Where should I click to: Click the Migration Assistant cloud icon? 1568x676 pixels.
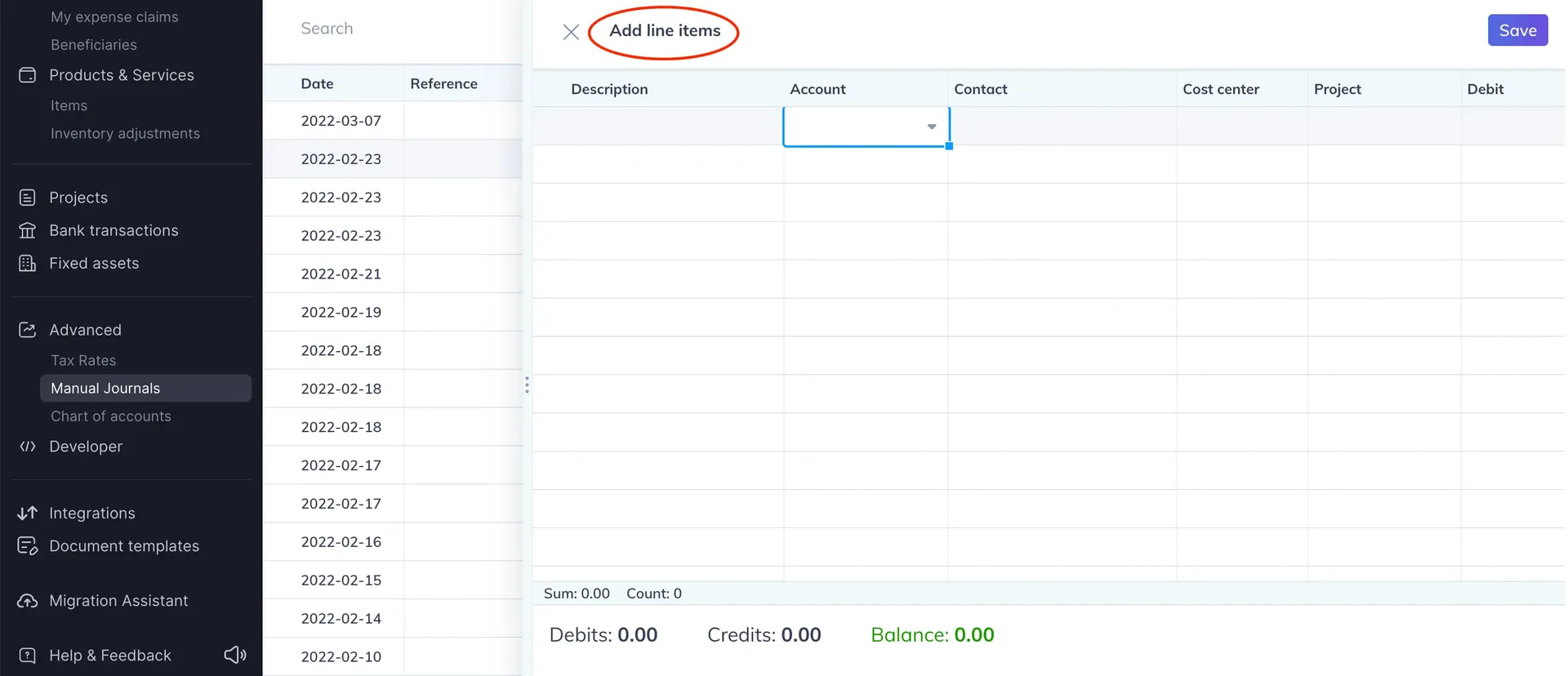(28, 601)
